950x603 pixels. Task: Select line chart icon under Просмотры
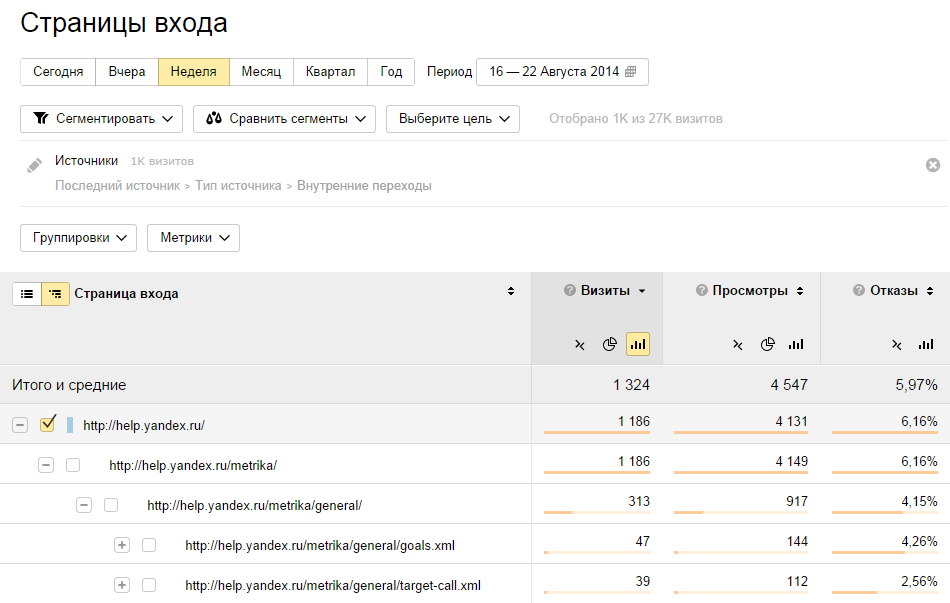point(738,345)
